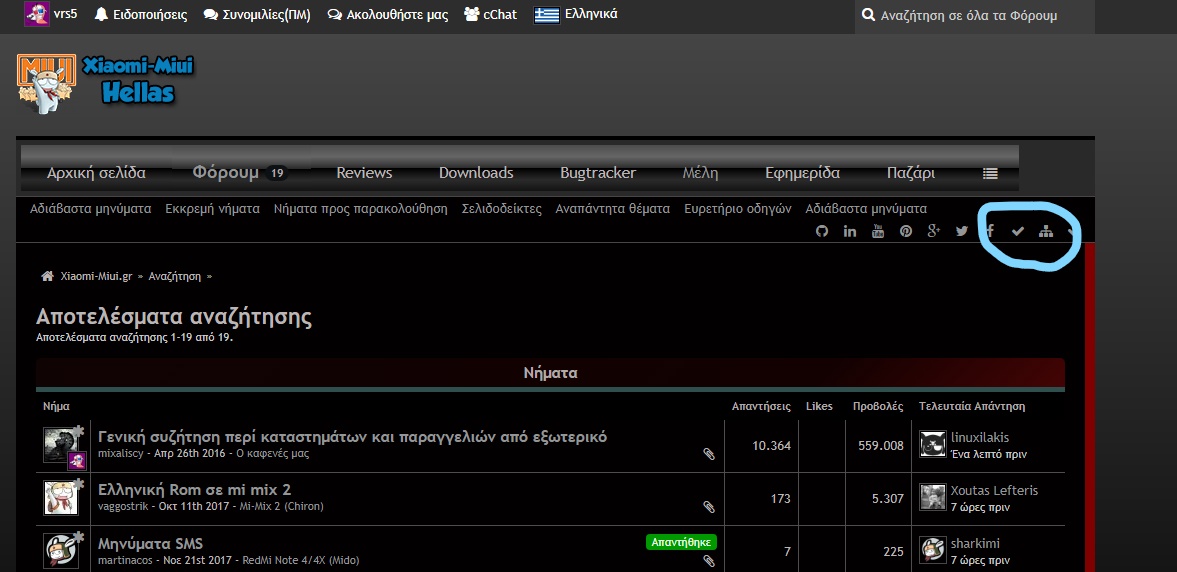
Task: Go to the Παζάρι tab
Action: [911, 173]
